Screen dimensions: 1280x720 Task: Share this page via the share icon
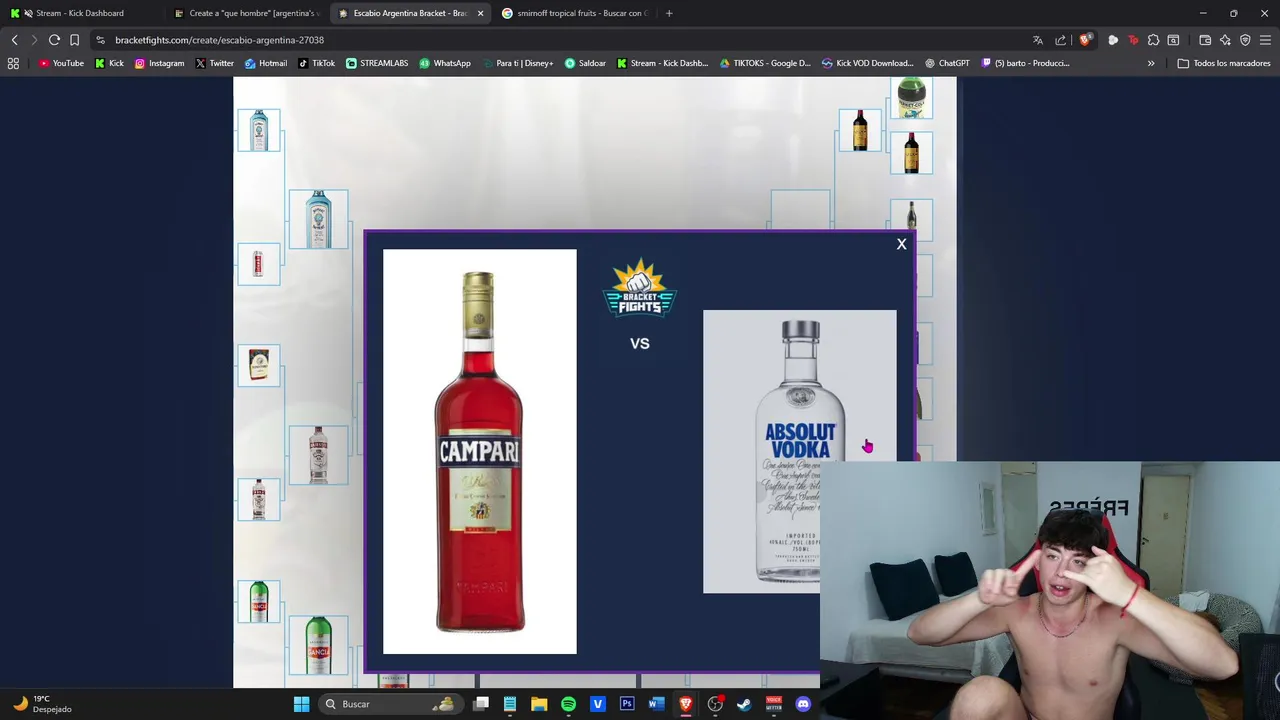[x=1060, y=40]
